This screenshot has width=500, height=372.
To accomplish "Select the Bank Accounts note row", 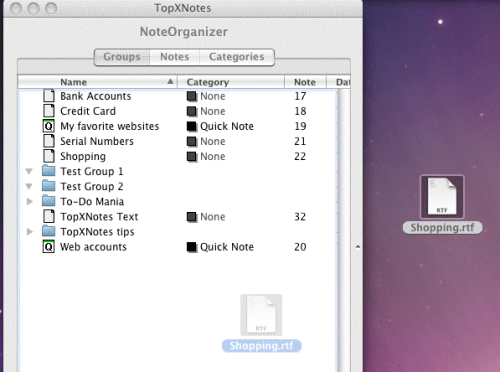I will 96,96.
